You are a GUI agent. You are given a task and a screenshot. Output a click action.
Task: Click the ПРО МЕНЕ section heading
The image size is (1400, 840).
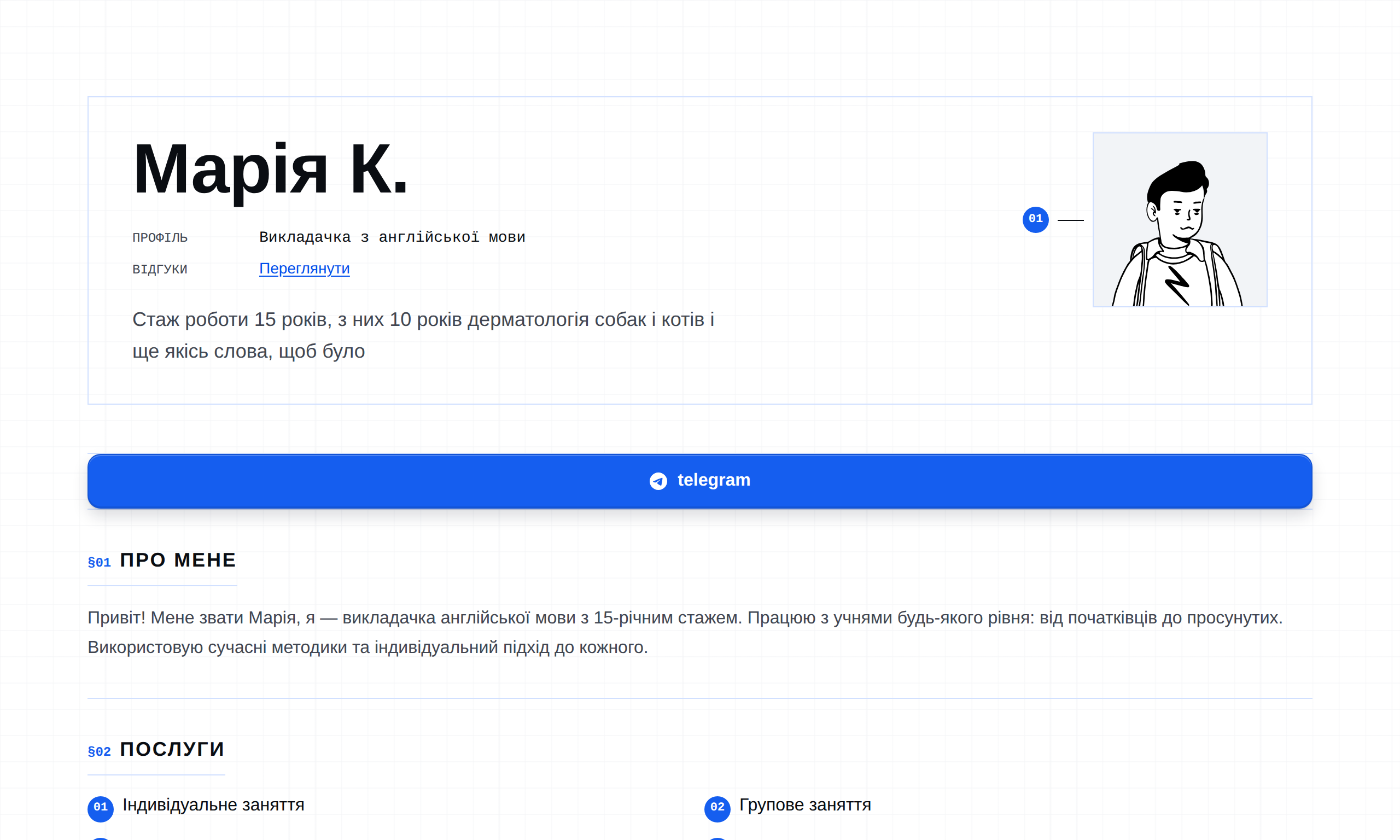(178, 560)
